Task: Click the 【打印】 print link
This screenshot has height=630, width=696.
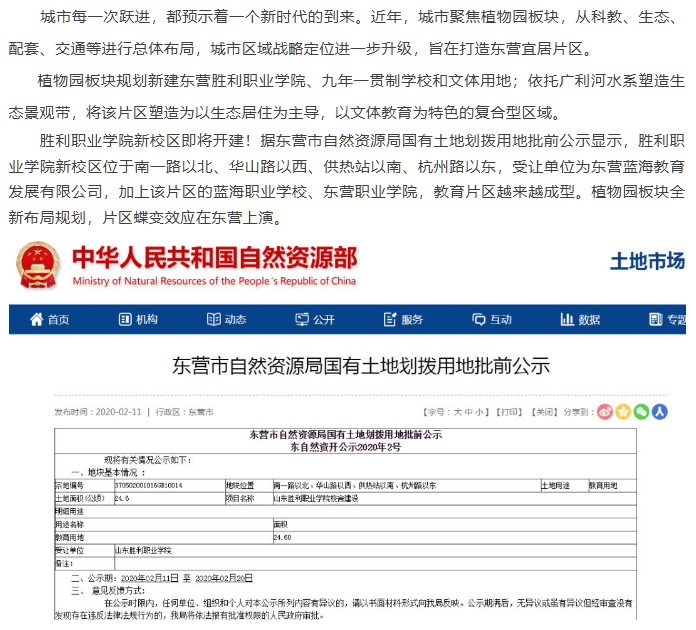Action: tap(509, 412)
